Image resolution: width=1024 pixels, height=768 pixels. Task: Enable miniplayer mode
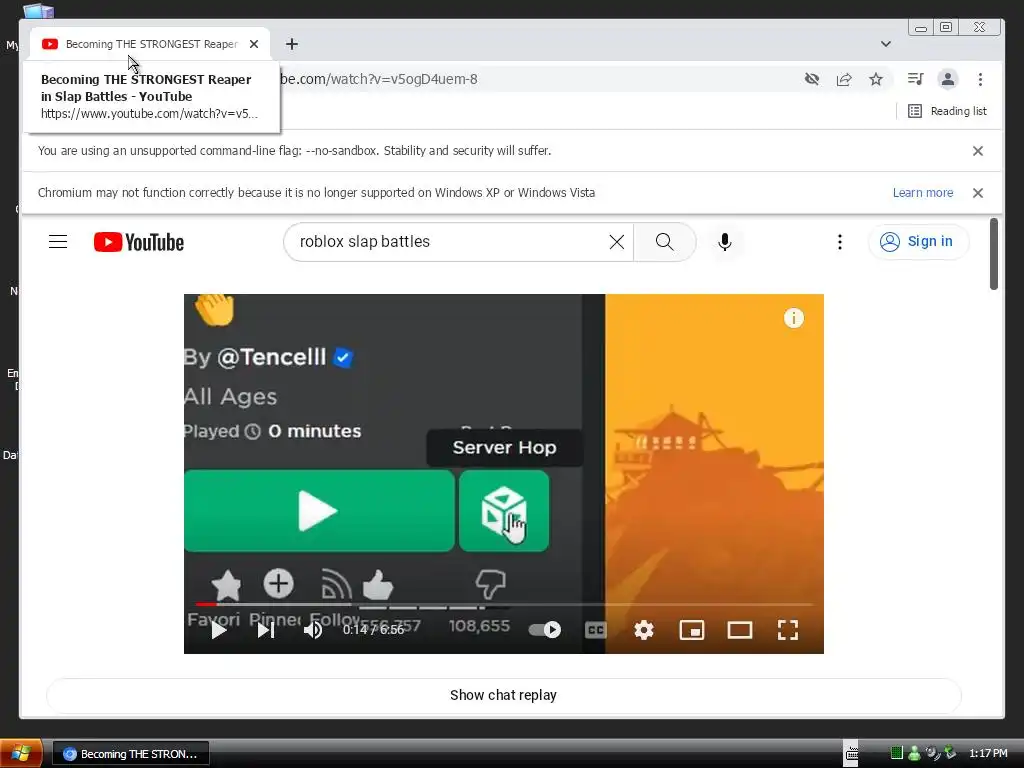tap(692, 630)
